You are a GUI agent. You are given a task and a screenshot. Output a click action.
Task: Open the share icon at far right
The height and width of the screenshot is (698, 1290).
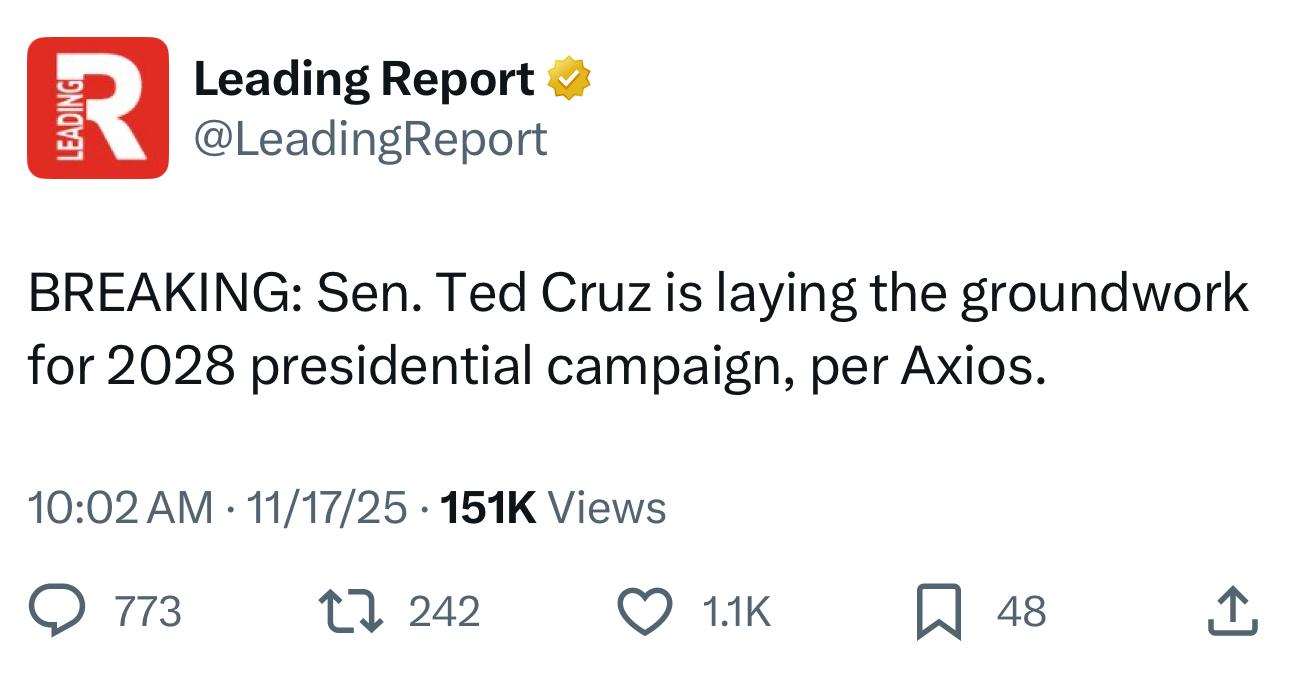click(1231, 612)
